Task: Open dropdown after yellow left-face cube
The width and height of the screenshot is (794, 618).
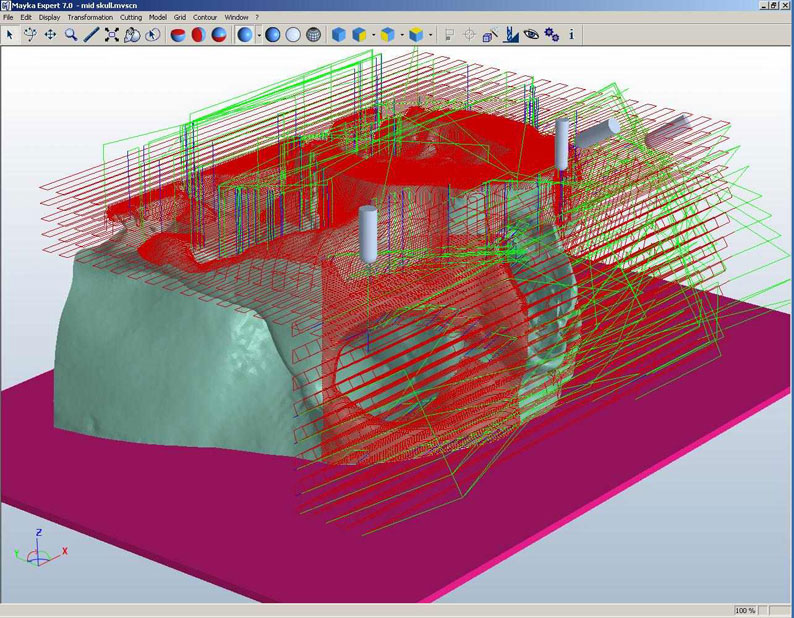Action: pyautogui.click(x=402, y=35)
